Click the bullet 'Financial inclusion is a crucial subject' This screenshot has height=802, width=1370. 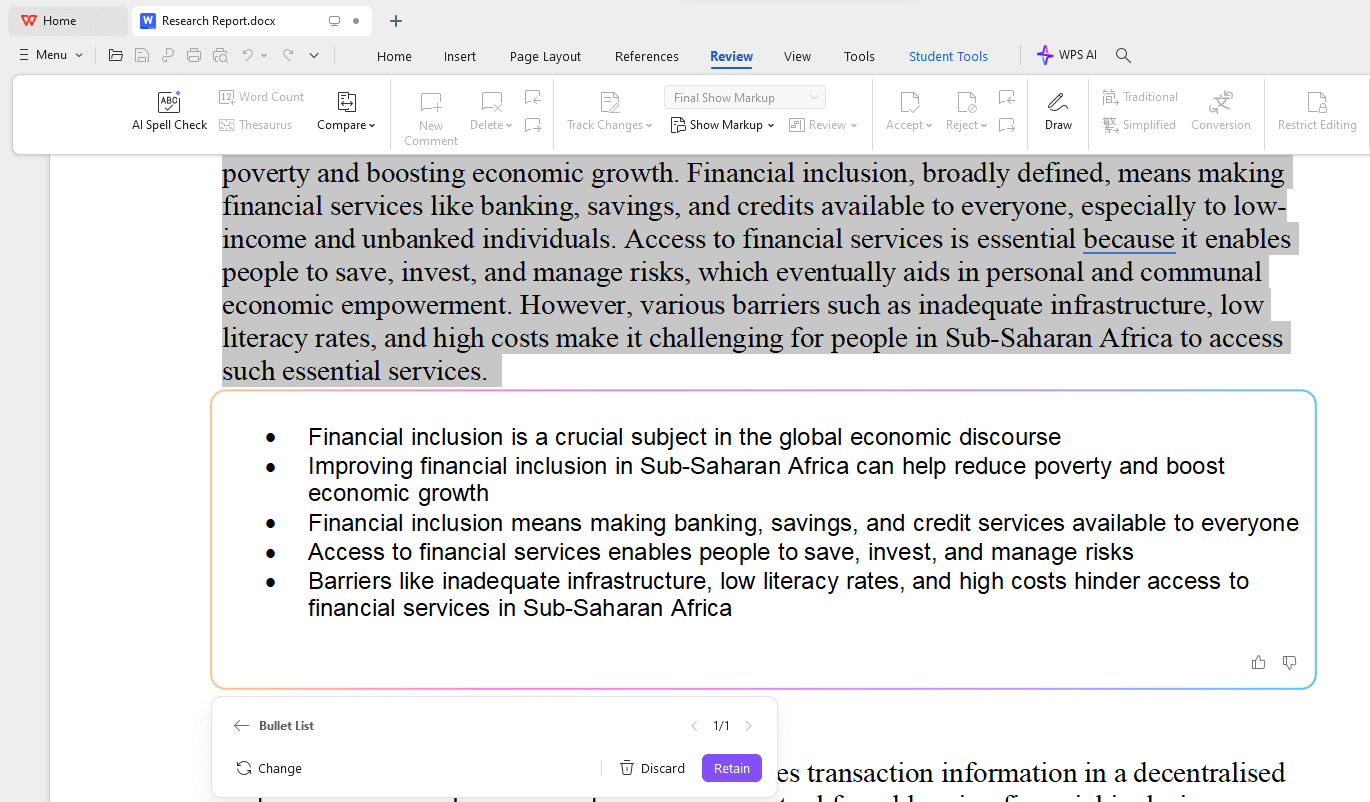[684, 437]
